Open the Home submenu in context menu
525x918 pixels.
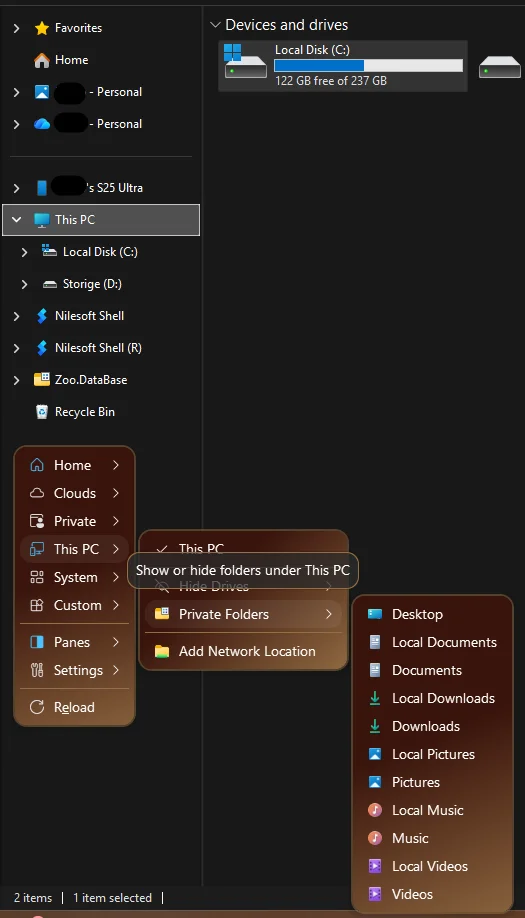point(74,465)
